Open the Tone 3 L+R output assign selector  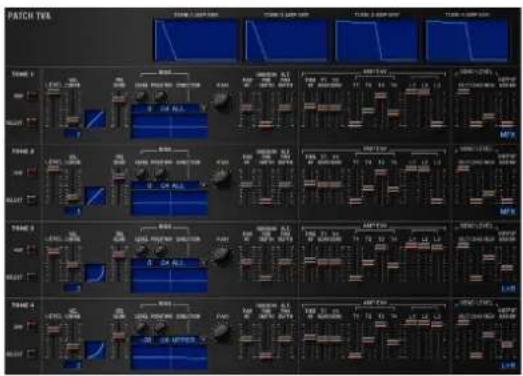pos(508,289)
